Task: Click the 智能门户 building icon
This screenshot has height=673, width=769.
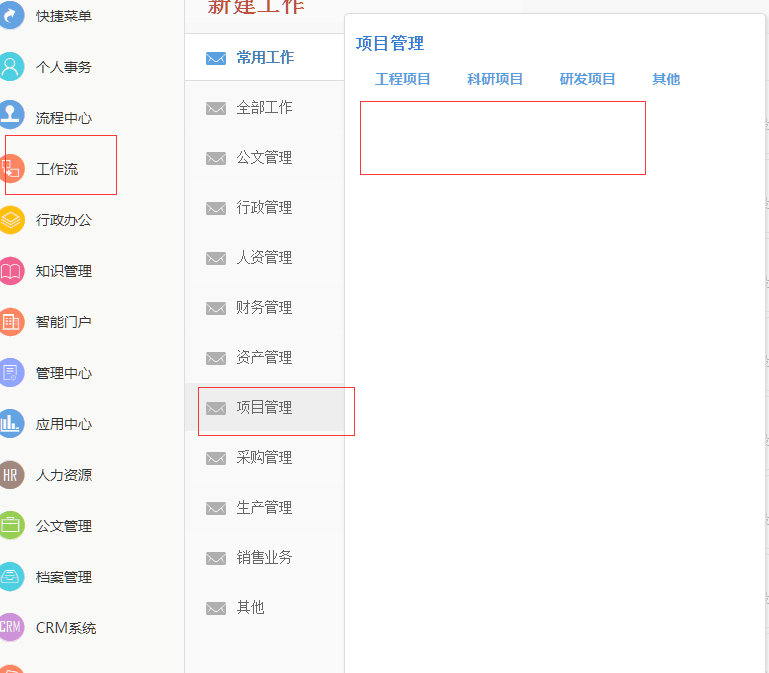Action: coord(11,322)
